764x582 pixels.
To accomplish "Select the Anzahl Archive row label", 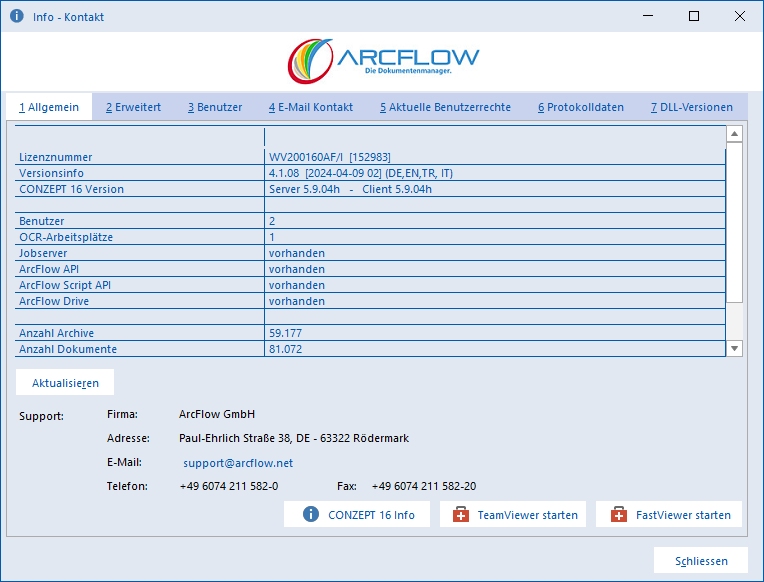I will (57, 333).
